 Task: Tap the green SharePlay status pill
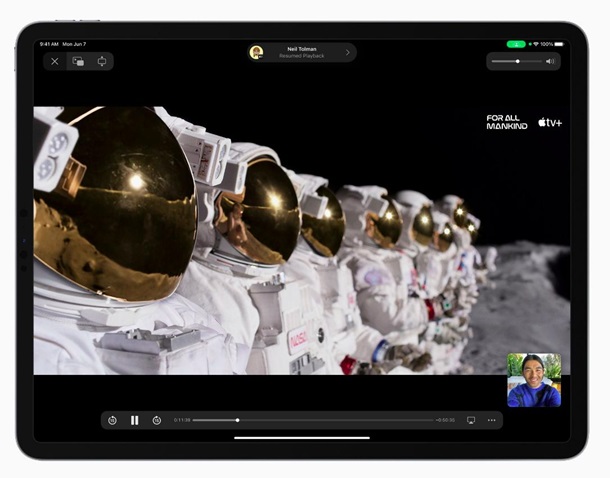[x=516, y=44]
